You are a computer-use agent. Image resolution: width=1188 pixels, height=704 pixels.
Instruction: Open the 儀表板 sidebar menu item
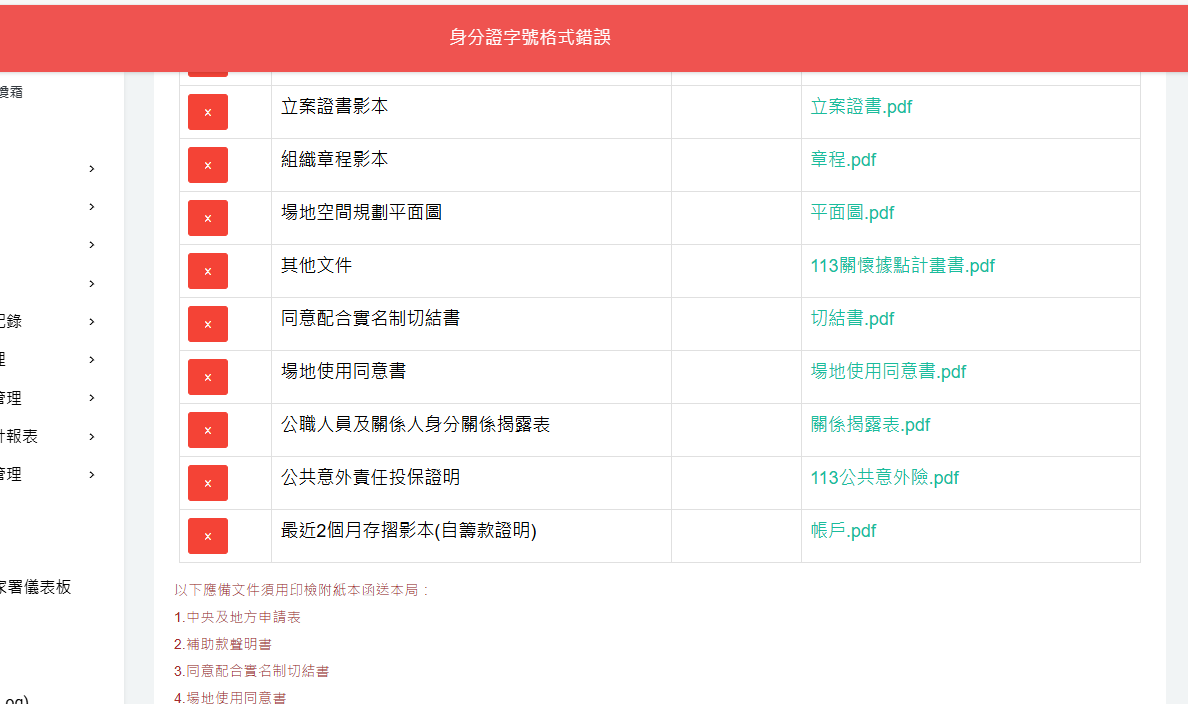click(x=36, y=588)
